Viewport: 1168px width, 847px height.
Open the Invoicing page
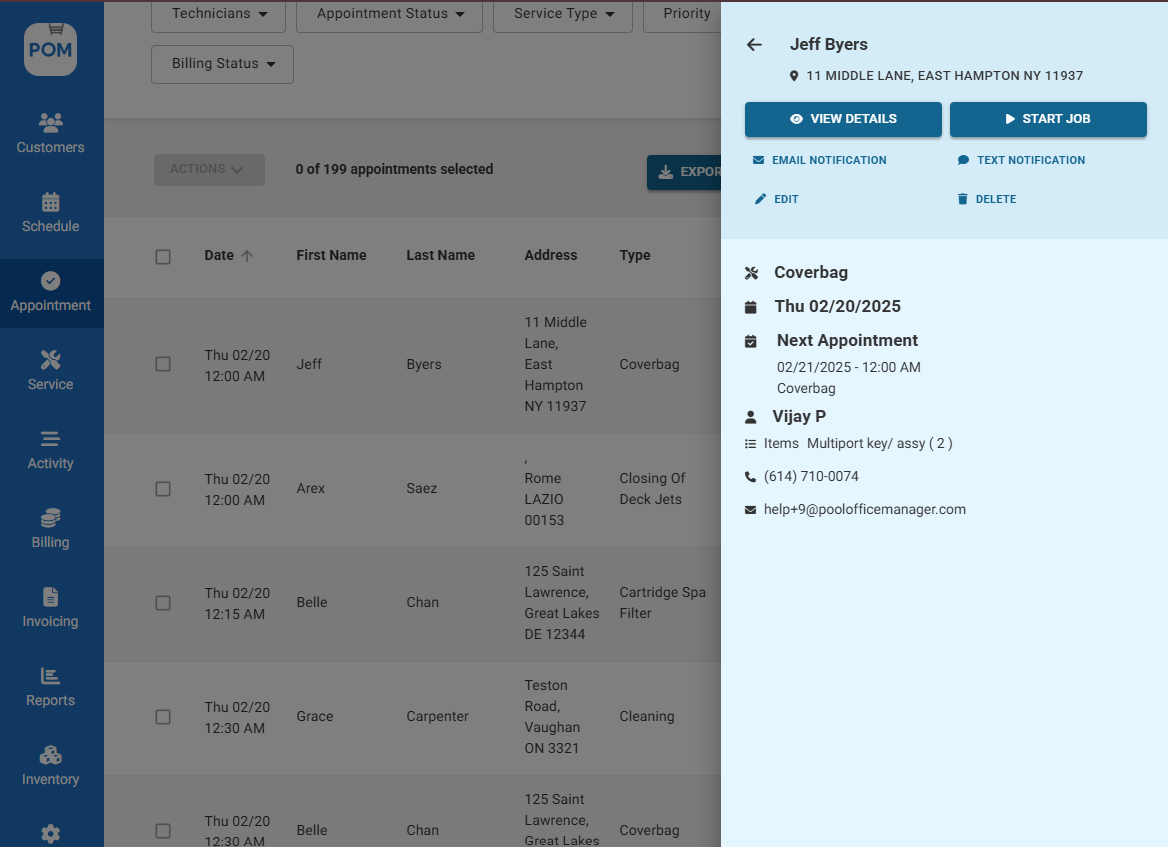point(50,608)
